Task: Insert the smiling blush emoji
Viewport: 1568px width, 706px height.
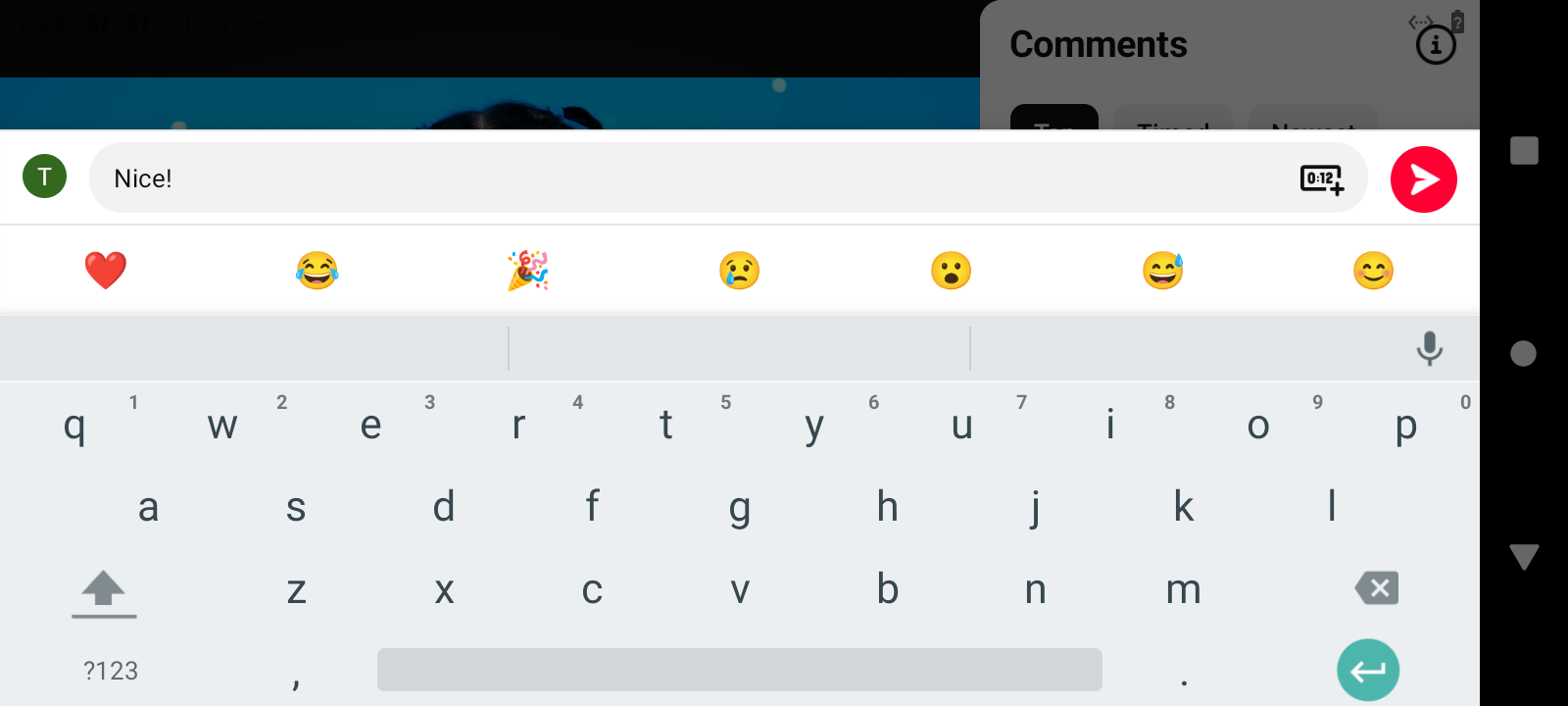Action: [1373, 271]
